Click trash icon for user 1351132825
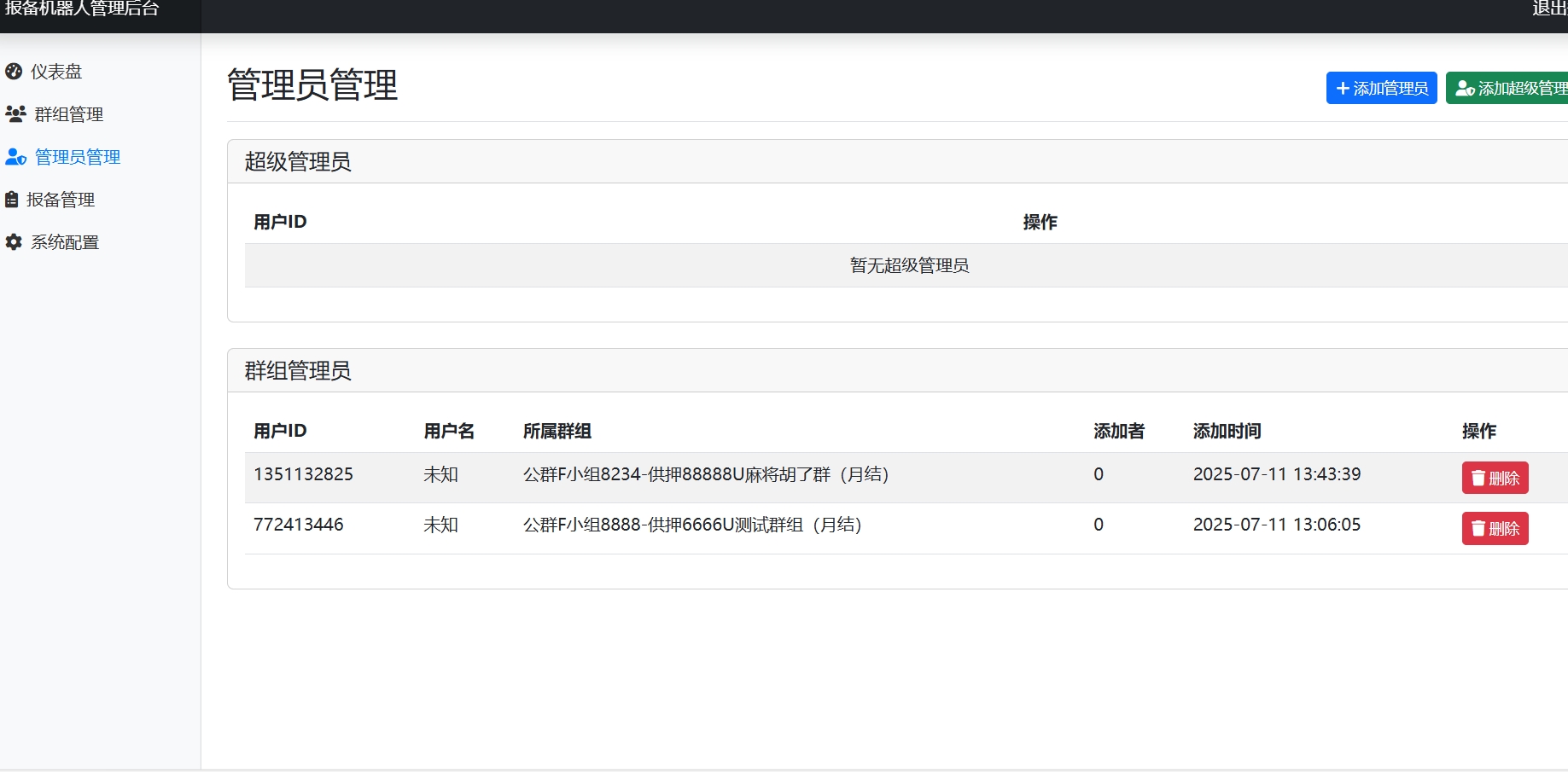 point(1478,479)
